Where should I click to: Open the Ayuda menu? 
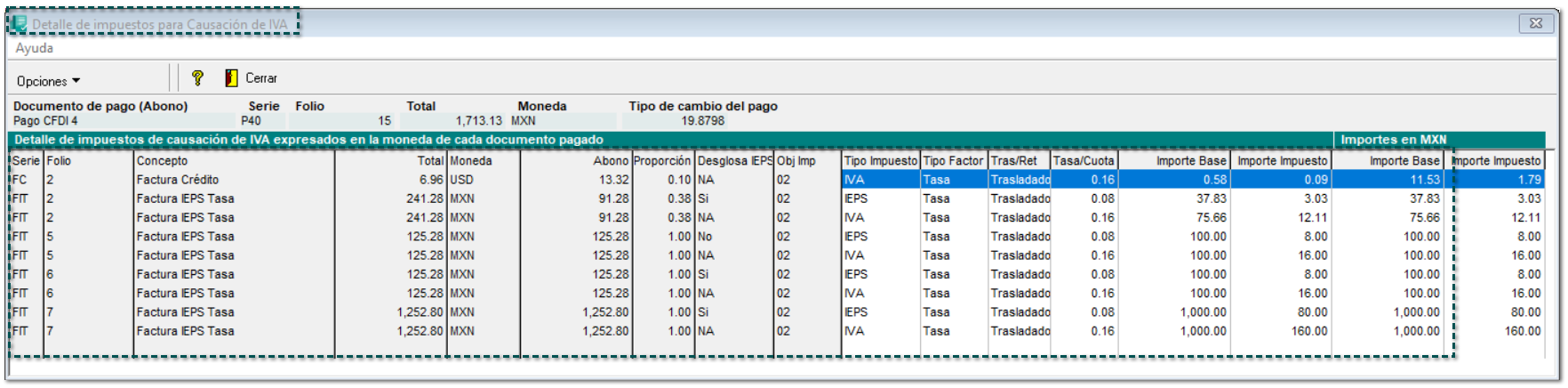pyautogui.click(x=34, y=48)
